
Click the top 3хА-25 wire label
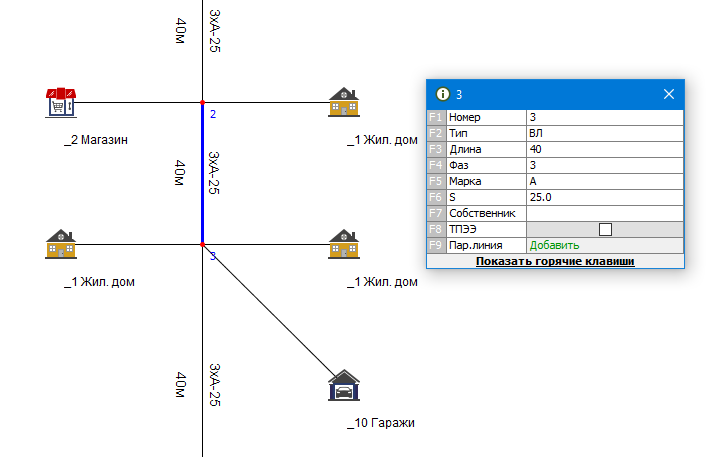[x=215, y=31]
